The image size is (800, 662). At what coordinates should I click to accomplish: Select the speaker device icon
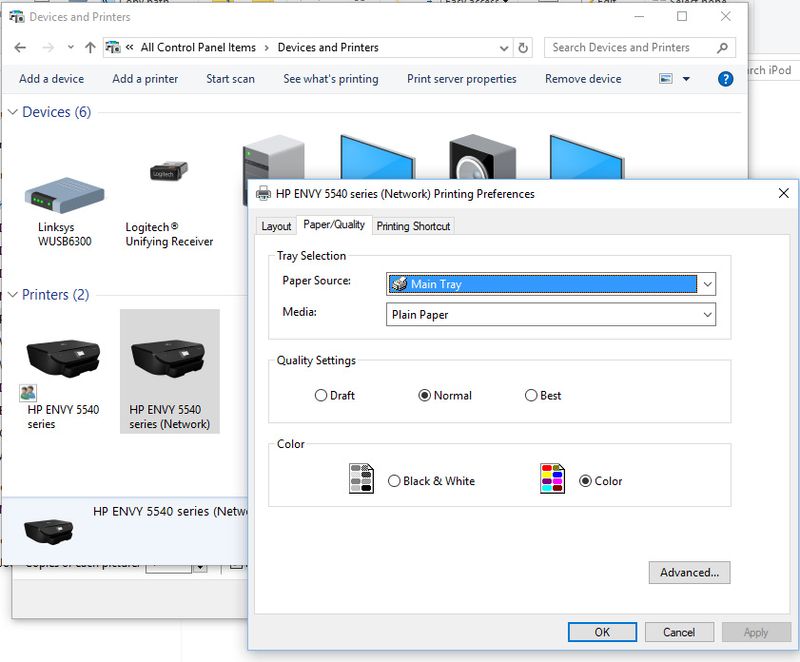tap(482, 157)
